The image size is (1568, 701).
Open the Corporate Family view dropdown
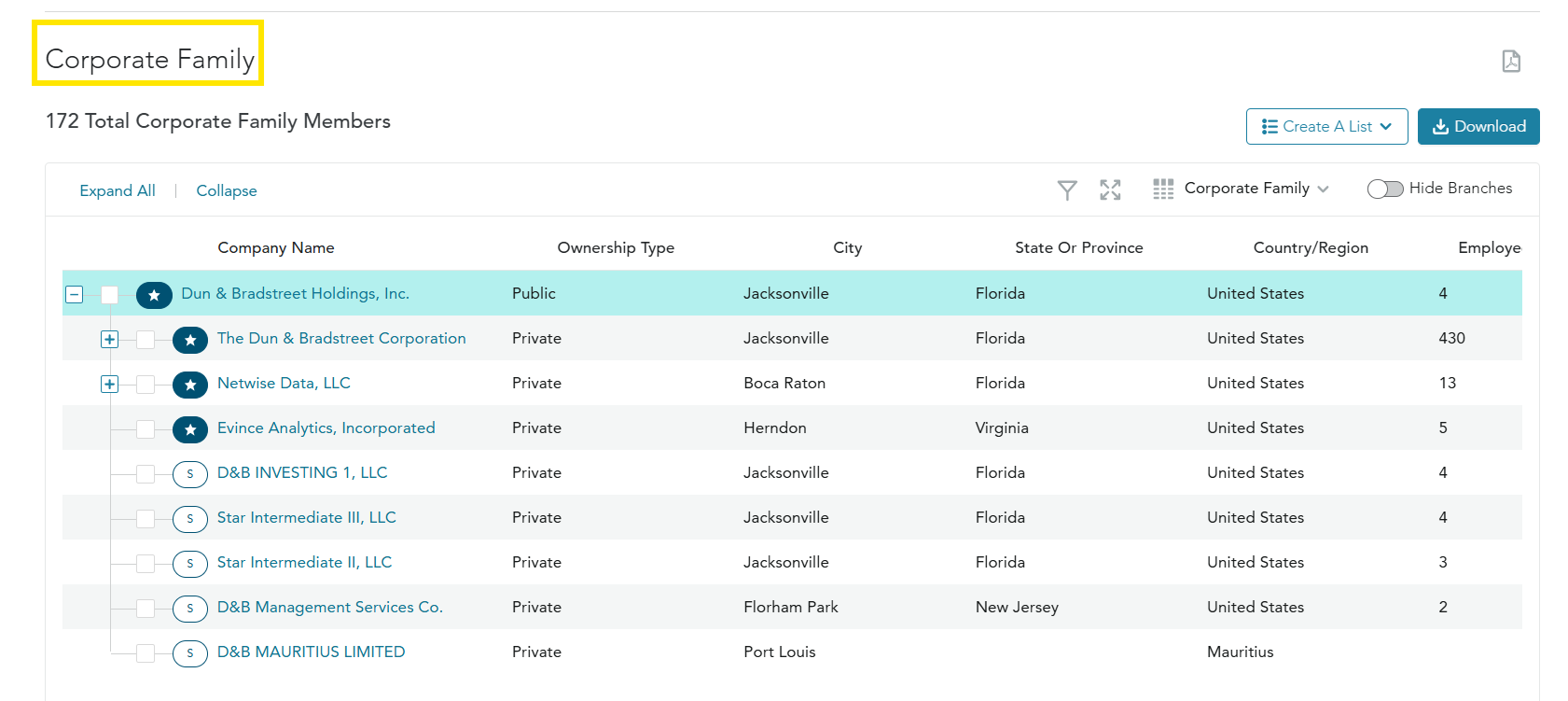[1256, 189]
